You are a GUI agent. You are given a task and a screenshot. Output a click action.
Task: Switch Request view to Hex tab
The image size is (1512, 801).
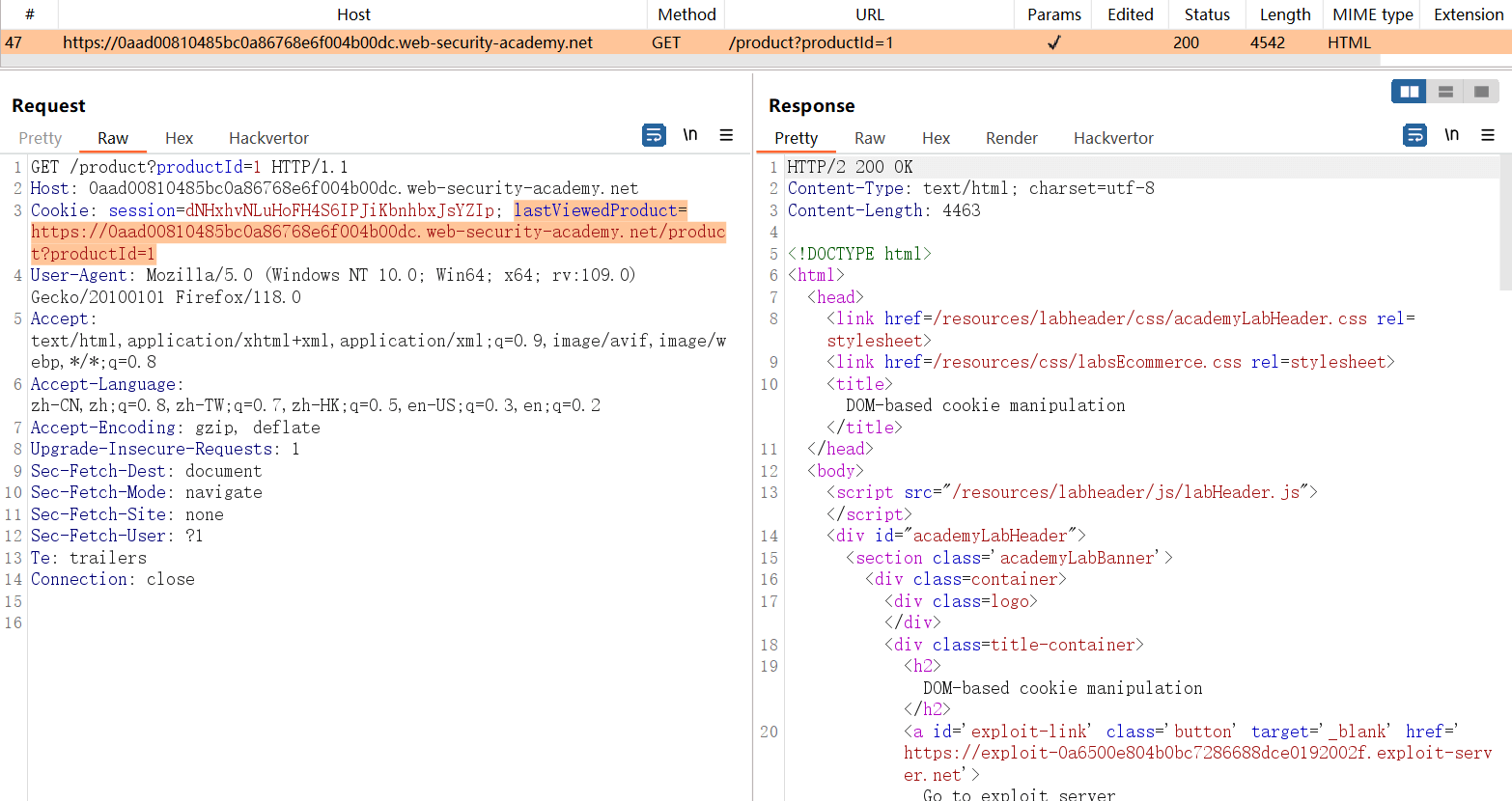point(179,138)
